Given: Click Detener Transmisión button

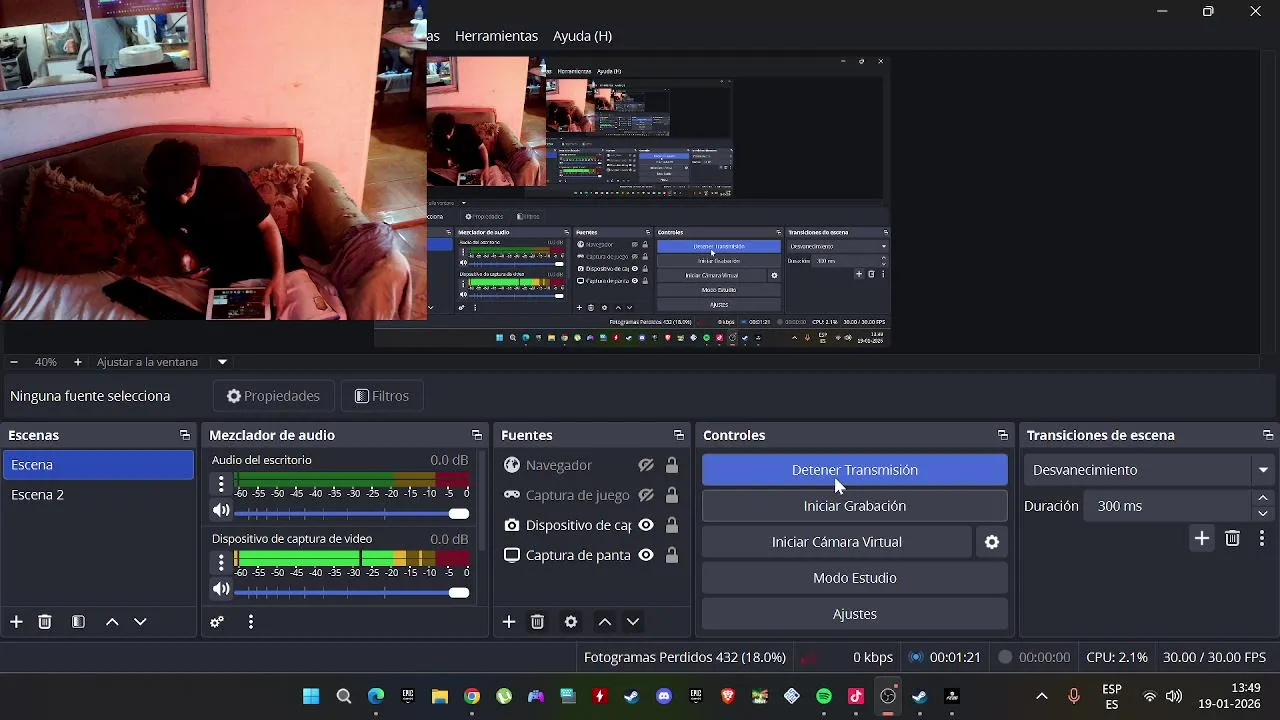Looking at the screenshot, I should click(x=855, y=470).
